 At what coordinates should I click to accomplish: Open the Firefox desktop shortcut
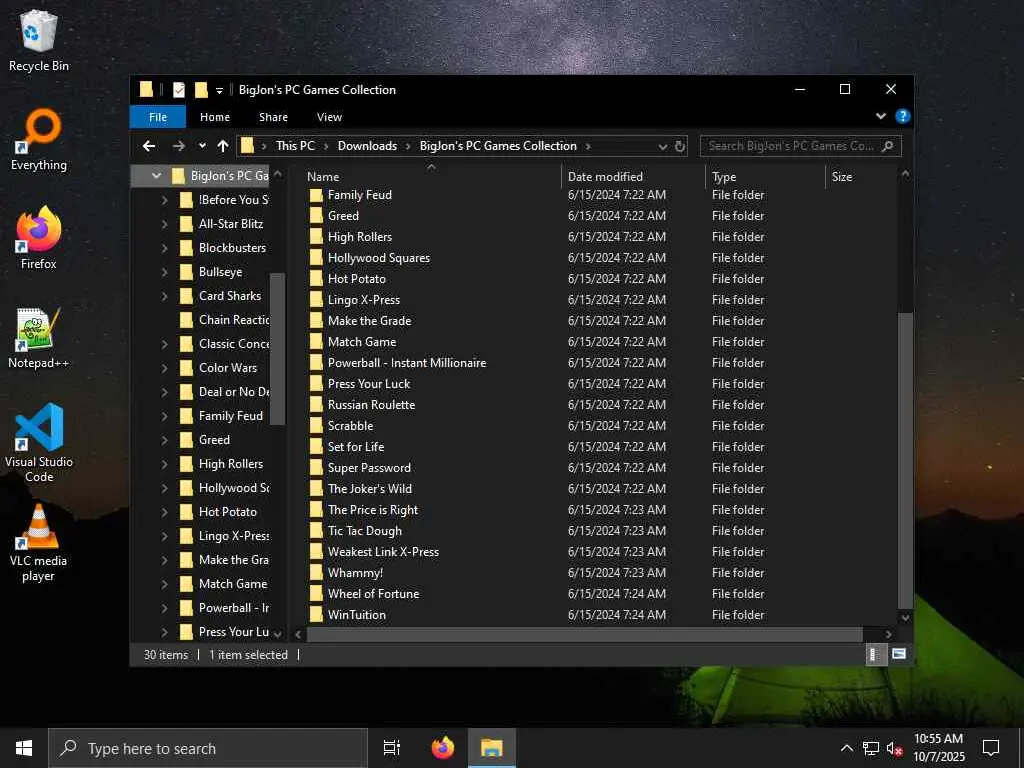[x=39, y=238]
